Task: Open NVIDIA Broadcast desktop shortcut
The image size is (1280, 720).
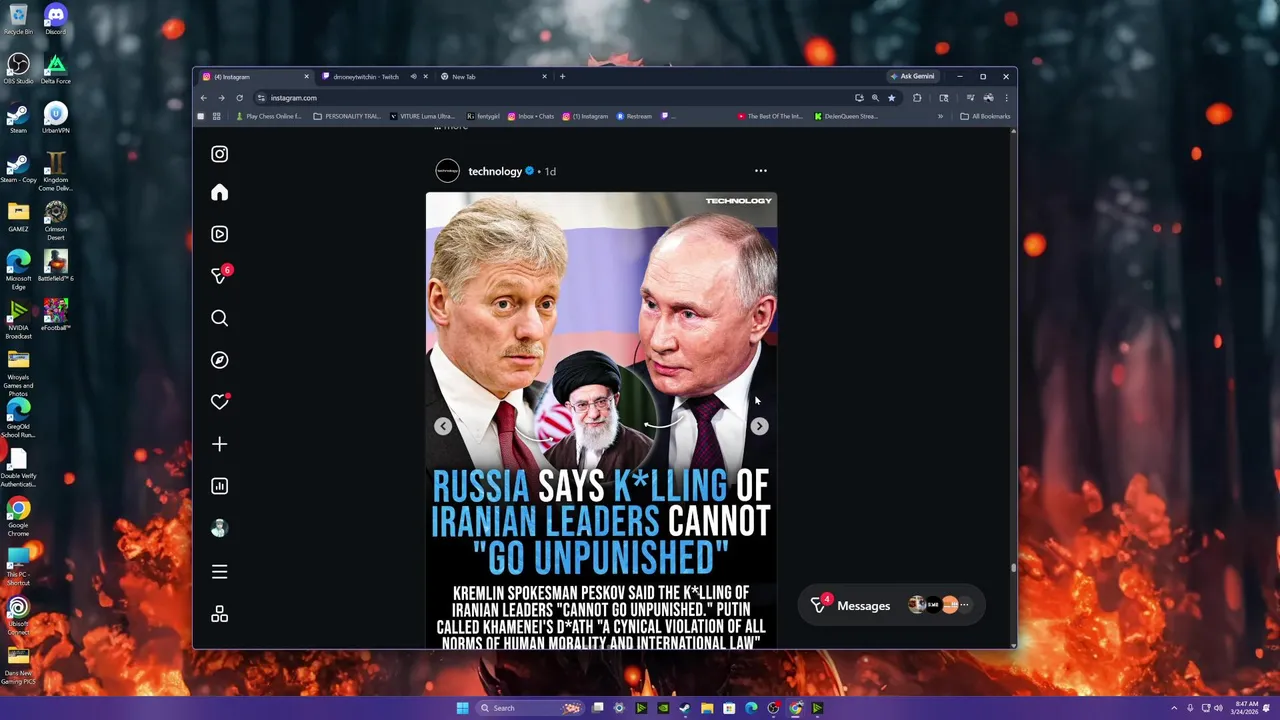Action: click(18, 319)
